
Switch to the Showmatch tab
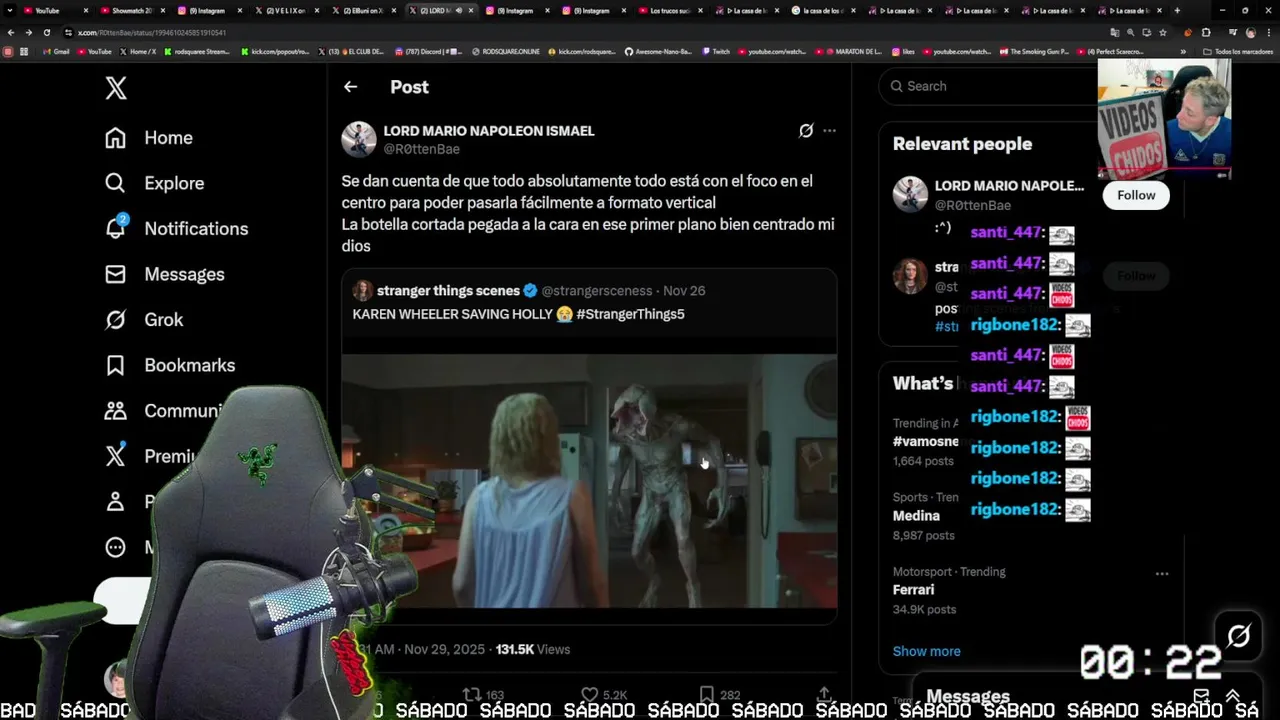132,10
